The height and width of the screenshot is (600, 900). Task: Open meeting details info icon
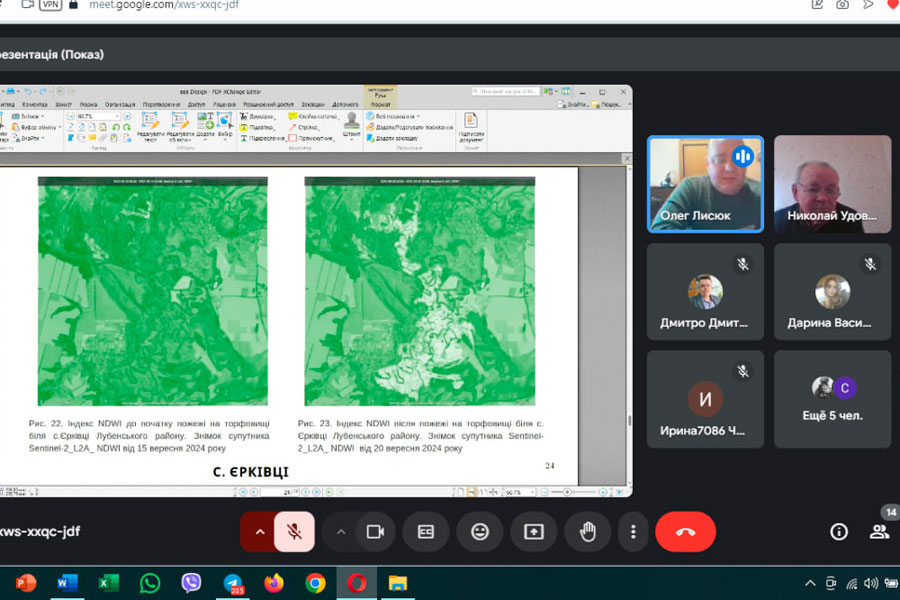839,532
